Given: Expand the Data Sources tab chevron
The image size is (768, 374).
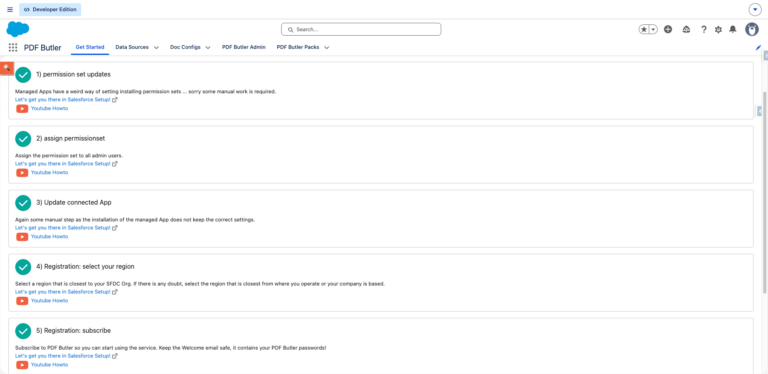Looking at the screenshot, I should coord(156,47).
